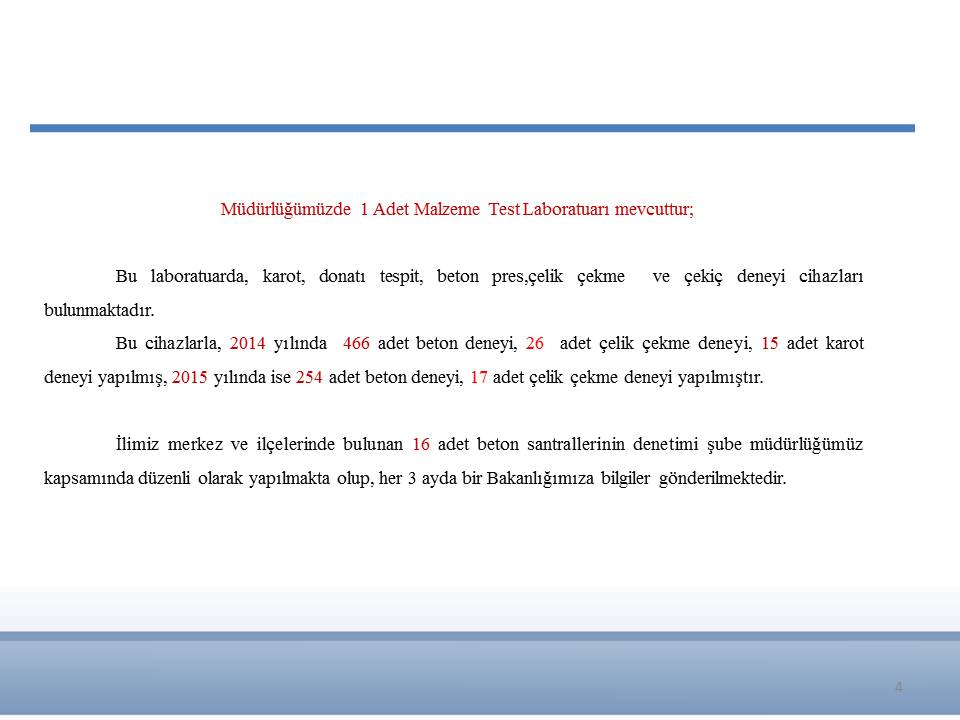The height and width of the screenshot is (720, 960).
Task: Click the red number '254'
Action: click(x=309, y=377)
